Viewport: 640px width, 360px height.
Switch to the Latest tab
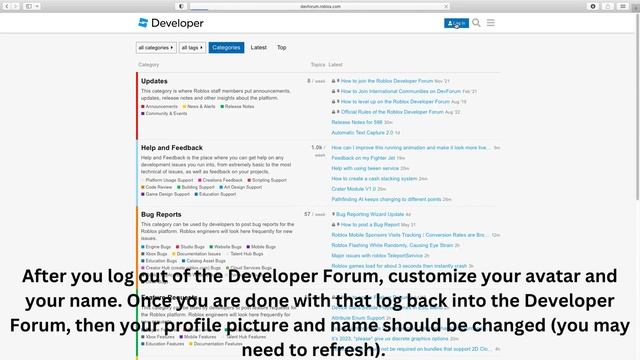point(258,47)
